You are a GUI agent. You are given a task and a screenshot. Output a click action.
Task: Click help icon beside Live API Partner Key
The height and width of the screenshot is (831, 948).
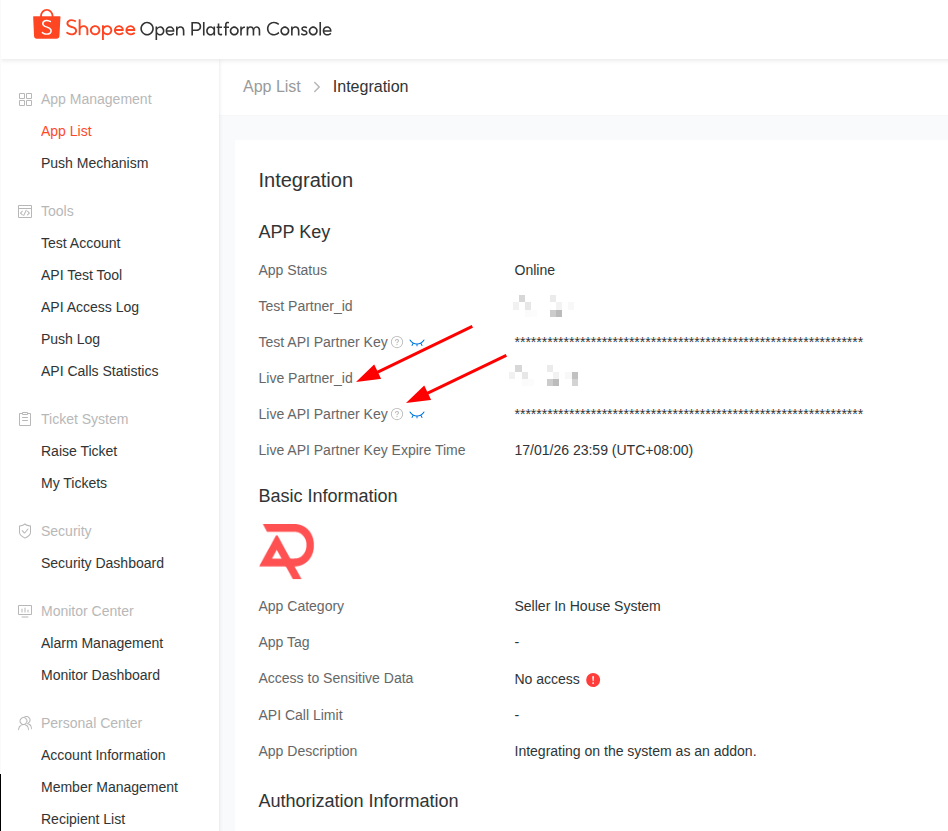[397, 414]
